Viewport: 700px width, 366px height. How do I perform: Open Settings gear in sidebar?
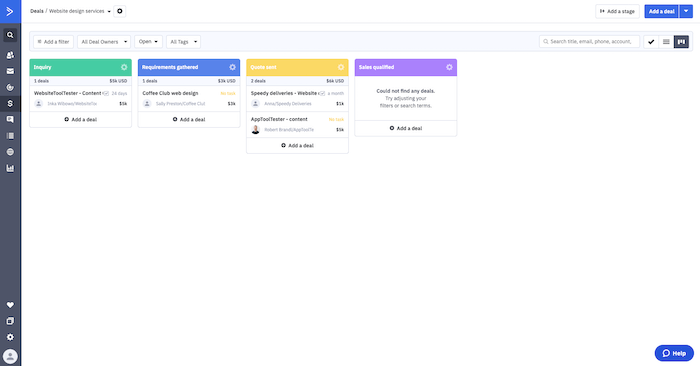[x=10, y=337]
